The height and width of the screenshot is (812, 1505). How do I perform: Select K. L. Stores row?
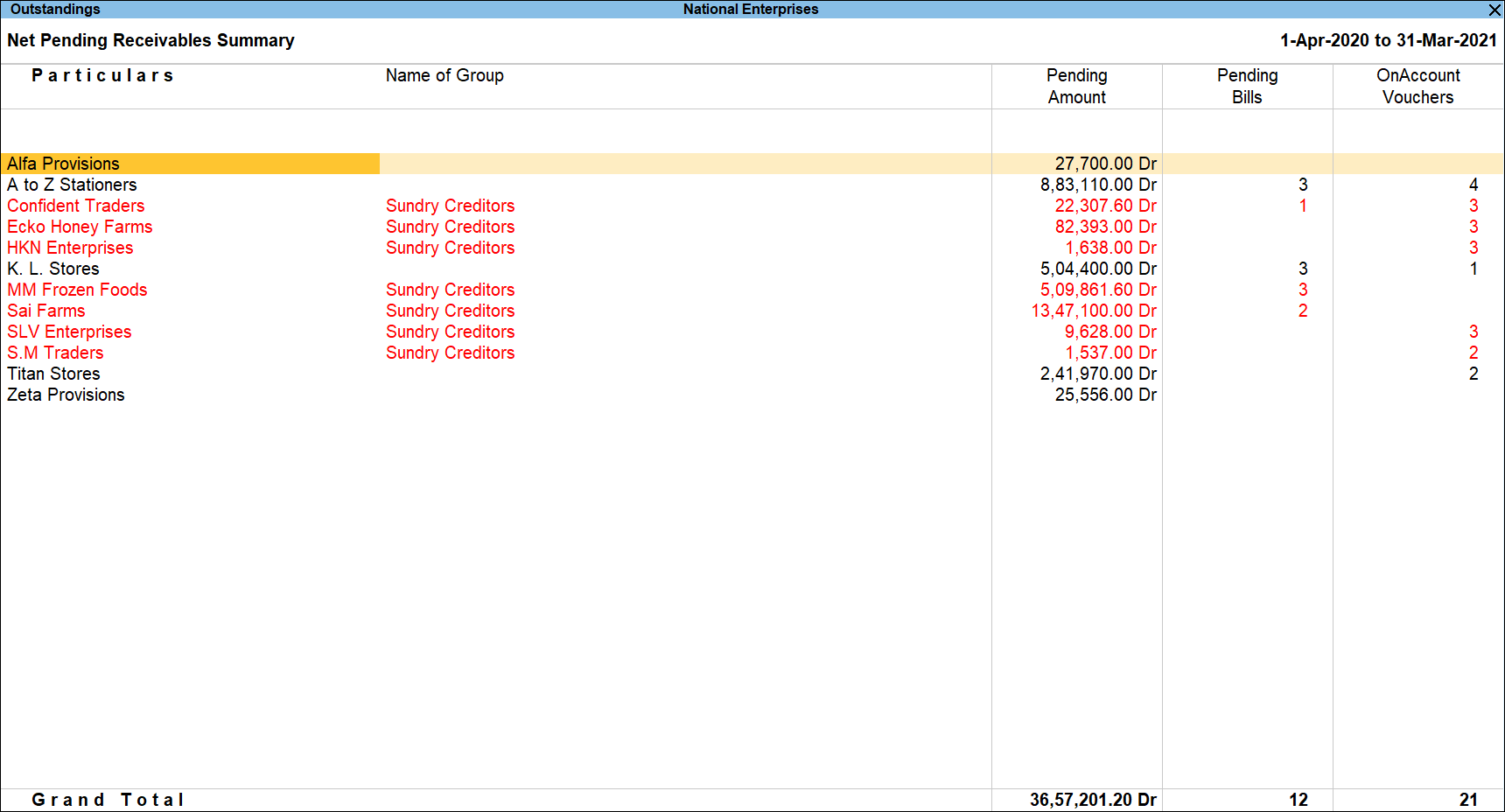pyautogui.click(x=52, y=269)
